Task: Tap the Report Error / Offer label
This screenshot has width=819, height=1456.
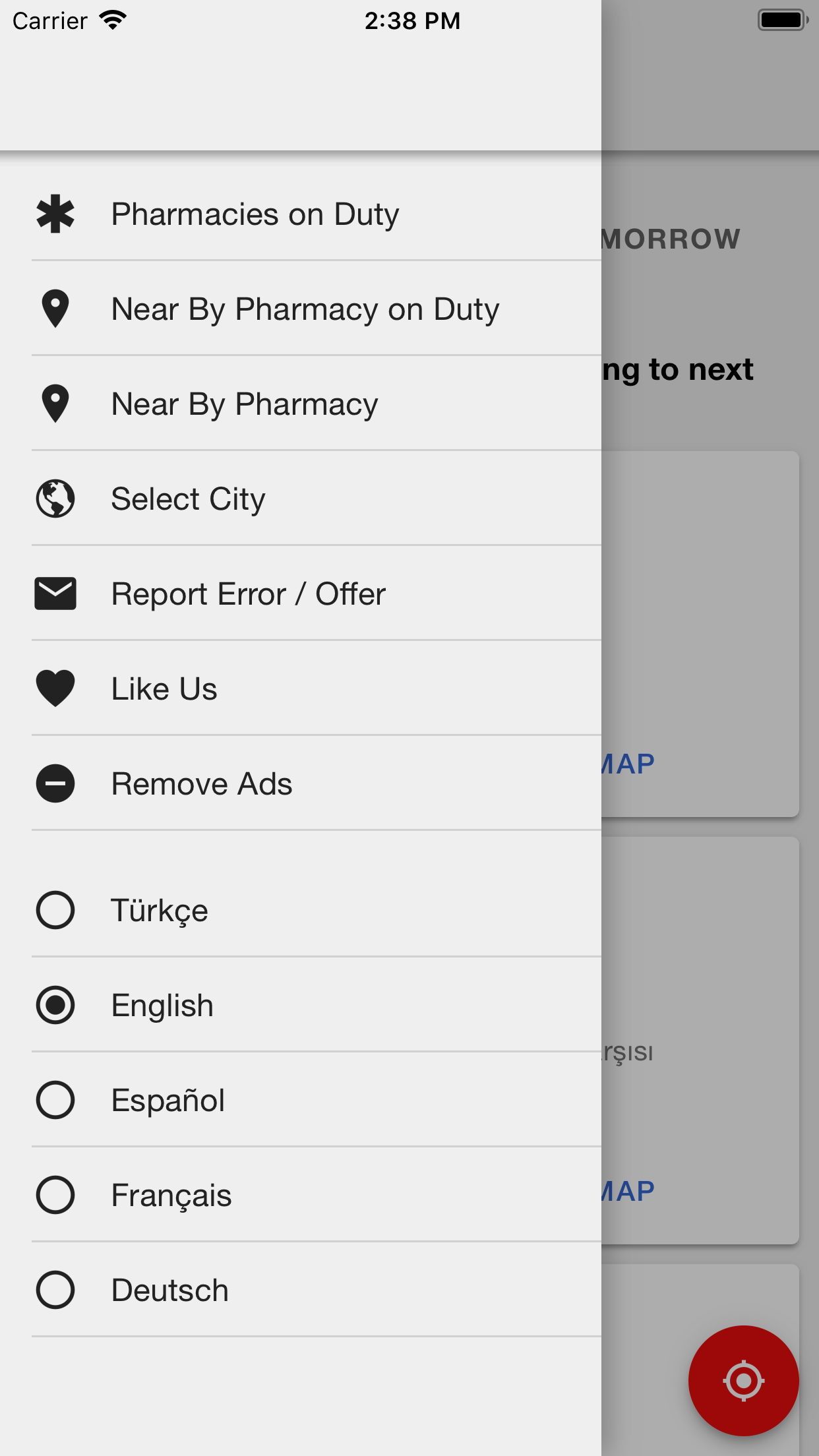Action: pos(249,594)
